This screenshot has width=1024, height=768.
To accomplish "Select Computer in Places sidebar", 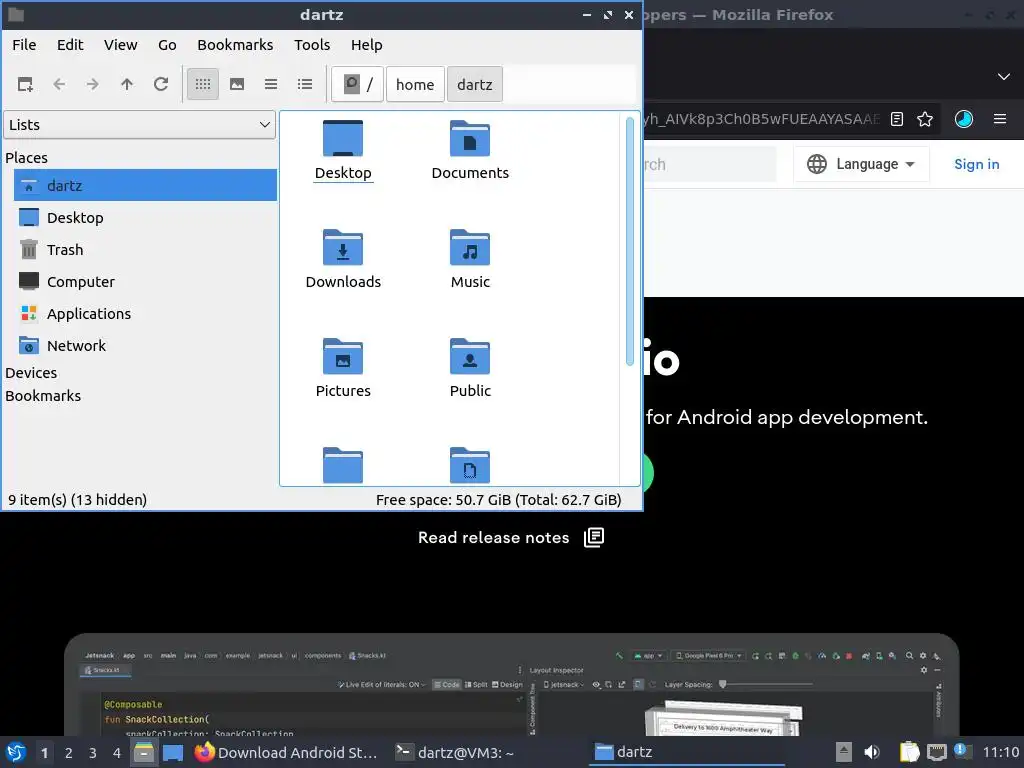I will pos(145,281).
